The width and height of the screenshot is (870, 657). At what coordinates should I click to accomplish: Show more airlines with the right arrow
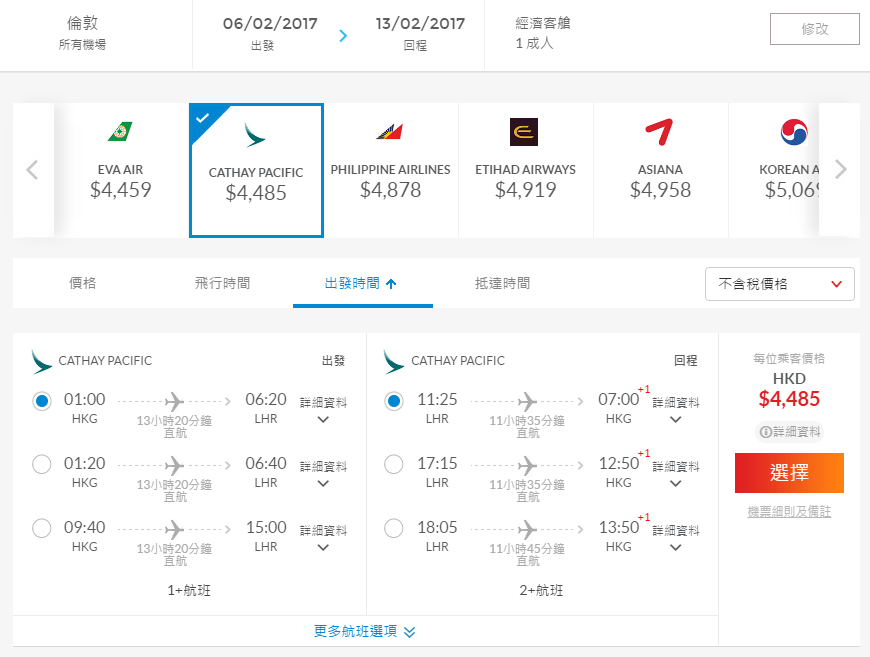[x=841, y=170]
